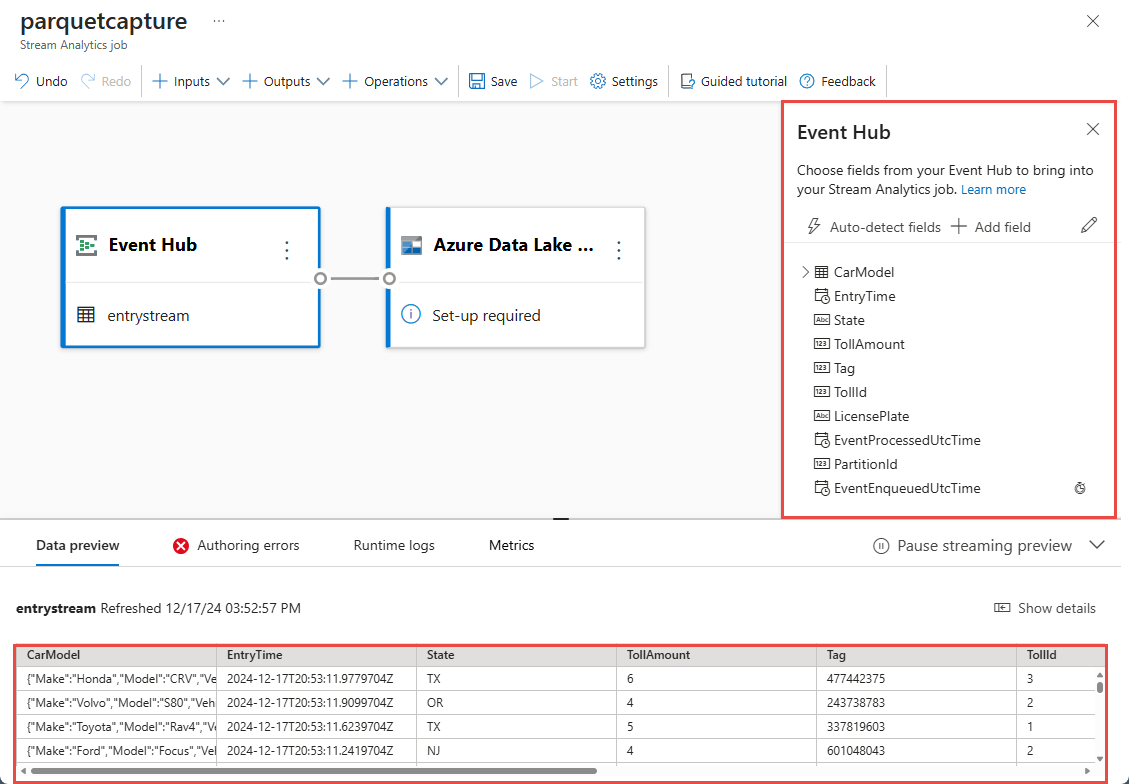Click the clock icon beside EventEnqueuedUtcTime
This screenshot has width=1129, height=784.
[1080, 489]
